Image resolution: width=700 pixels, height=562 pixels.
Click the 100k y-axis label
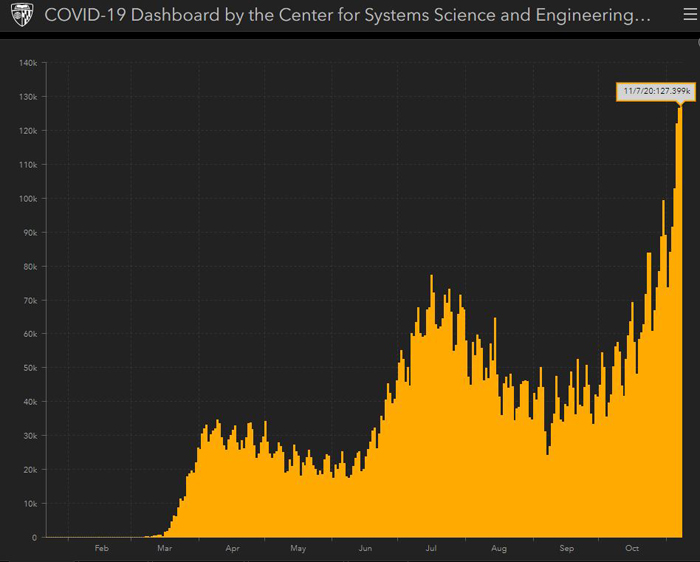(x=28, y=199)
